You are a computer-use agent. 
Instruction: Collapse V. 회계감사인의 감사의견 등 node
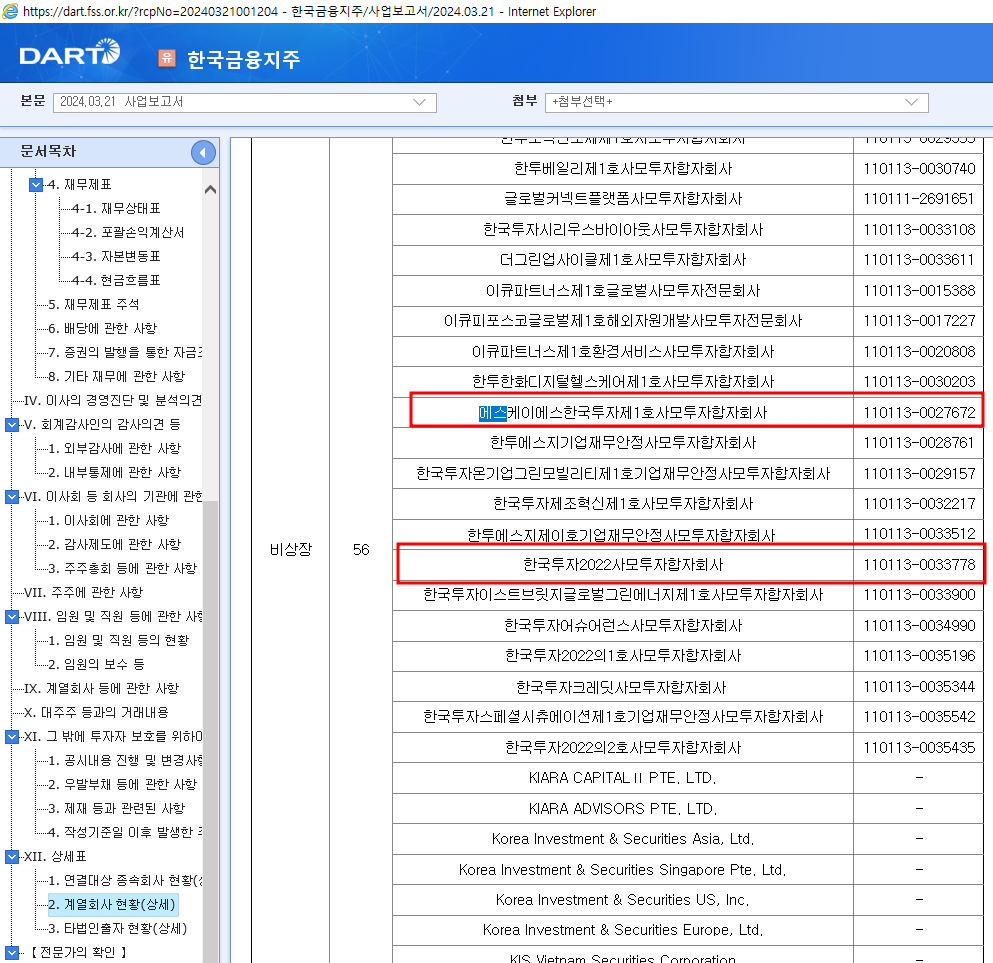[12, 424]
